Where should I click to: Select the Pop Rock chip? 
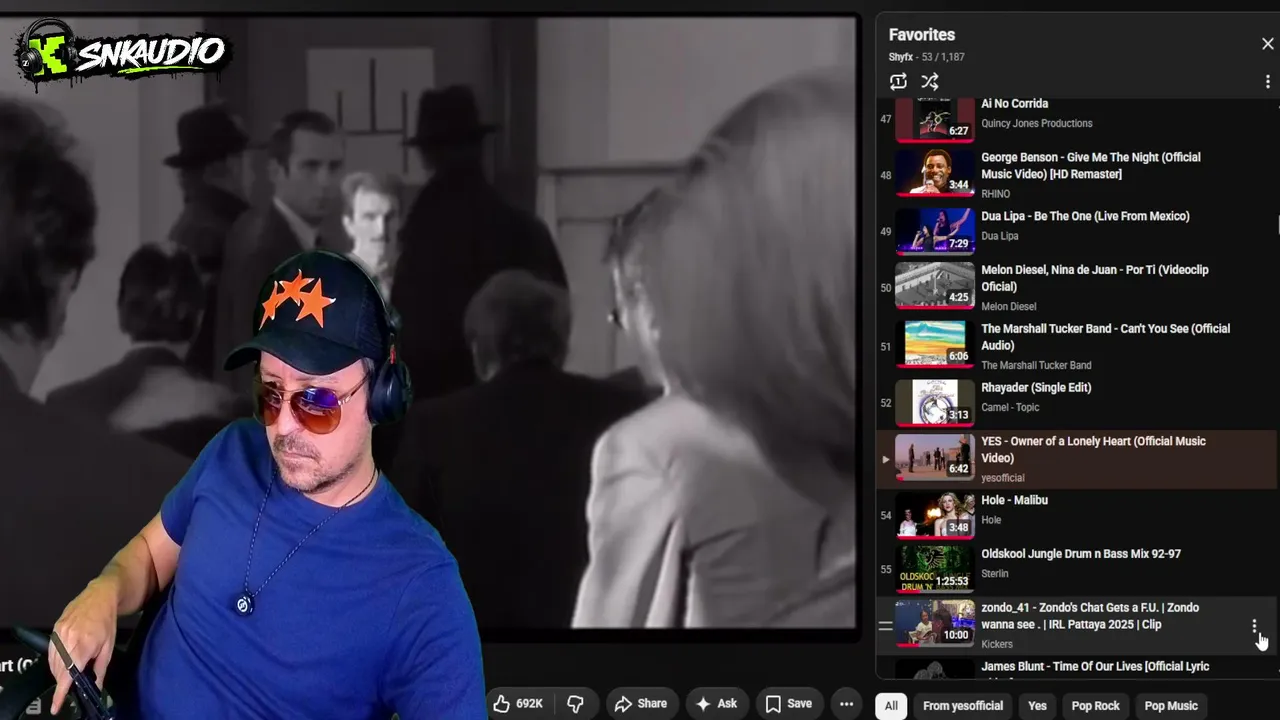tap(1096, 706)
